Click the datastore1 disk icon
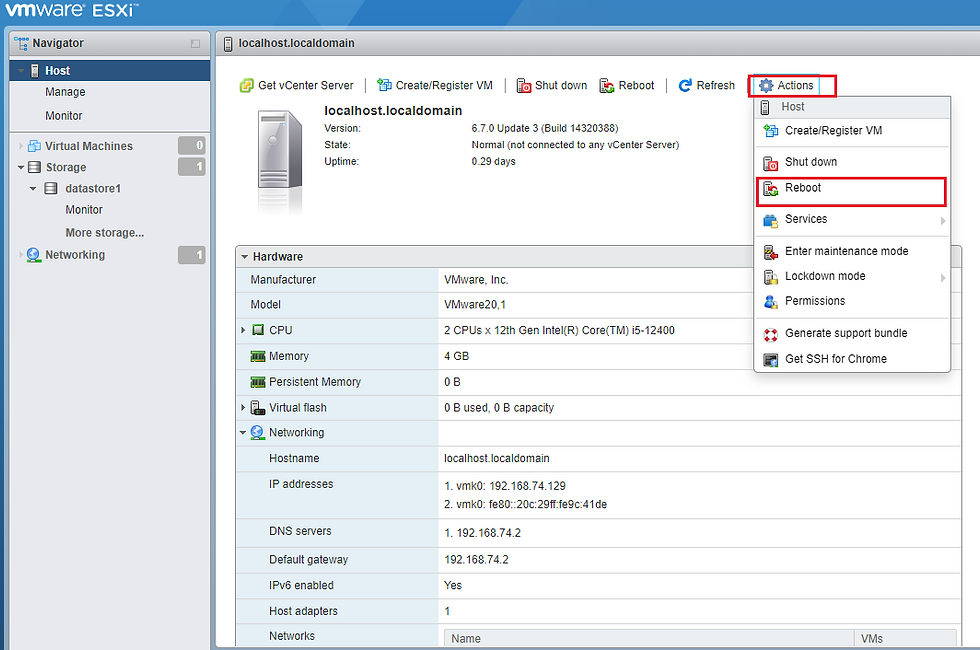Screen dimensions: 980x650 (51, 188)
